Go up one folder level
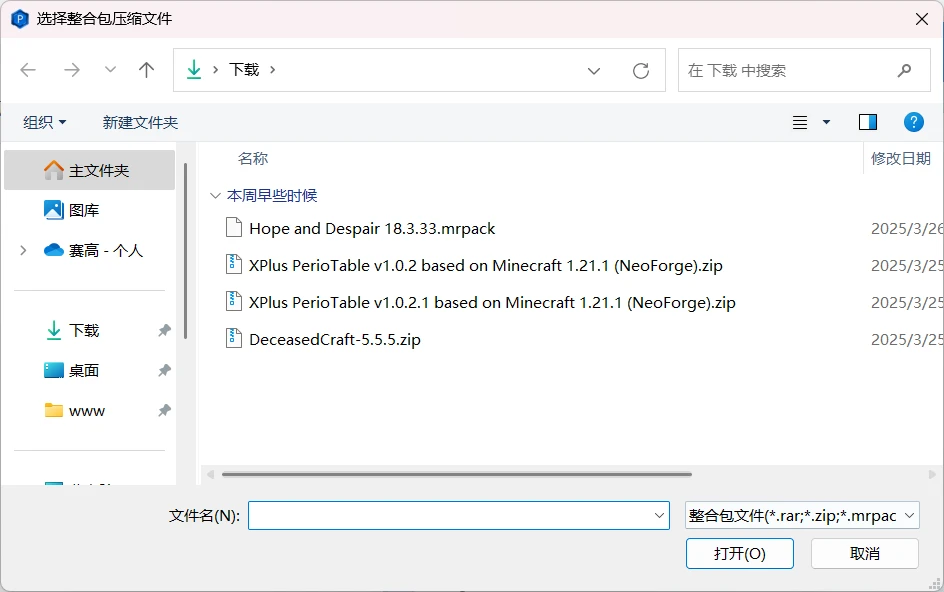 [x=146, y=70]
